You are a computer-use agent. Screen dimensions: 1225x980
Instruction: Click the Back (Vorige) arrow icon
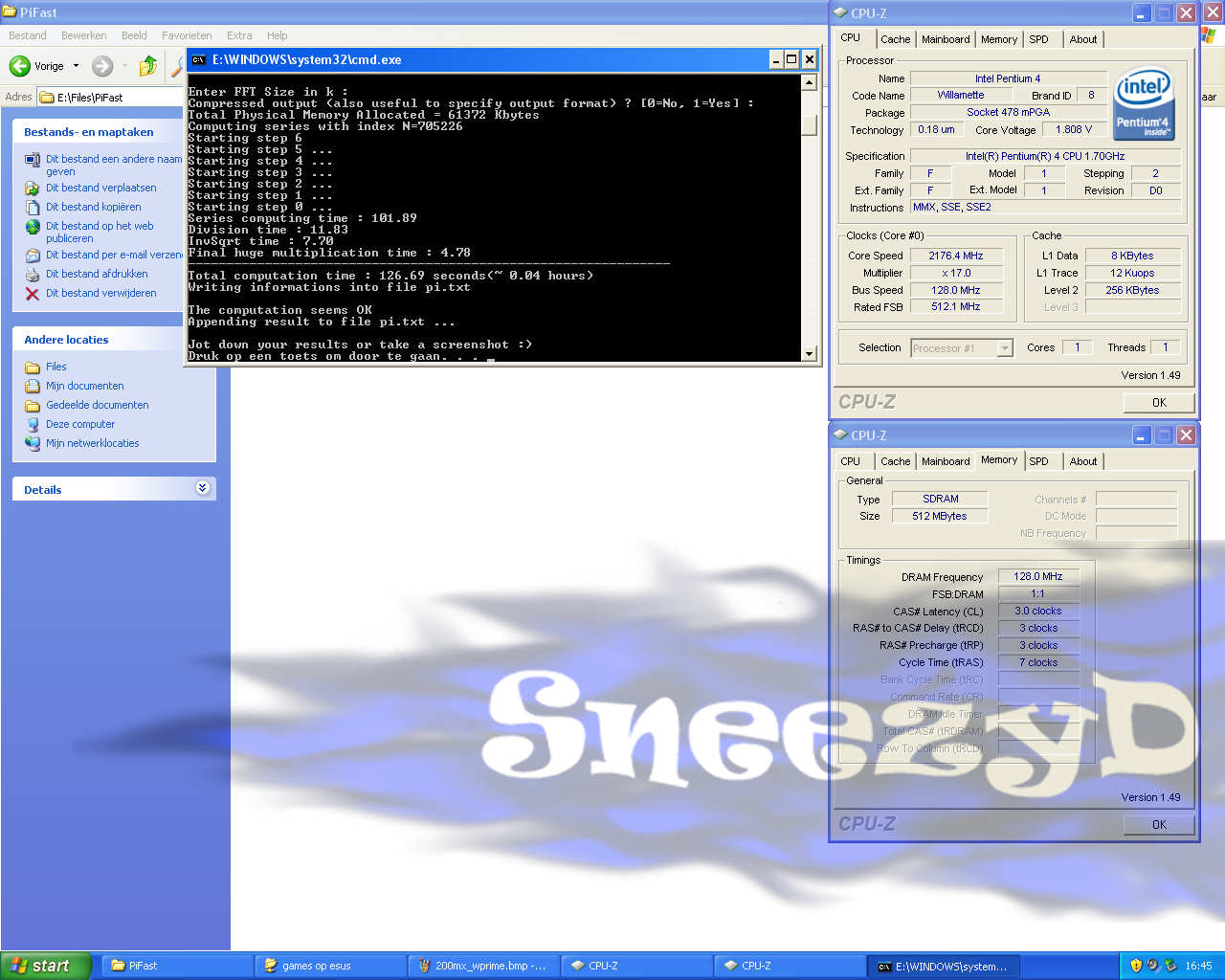pos(20,66)
